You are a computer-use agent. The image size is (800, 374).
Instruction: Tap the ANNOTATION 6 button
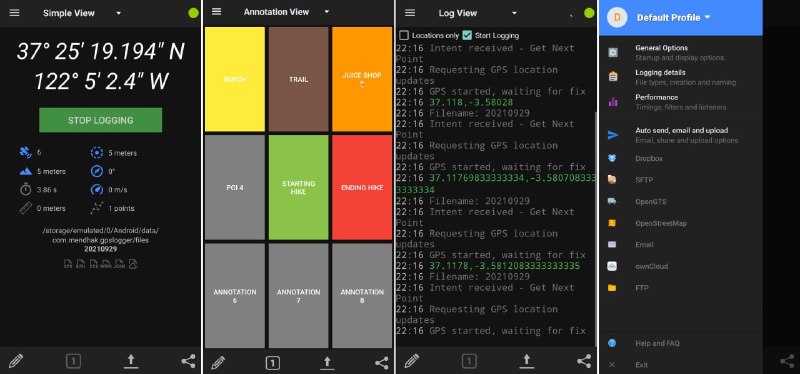click(x=235, y=296)
